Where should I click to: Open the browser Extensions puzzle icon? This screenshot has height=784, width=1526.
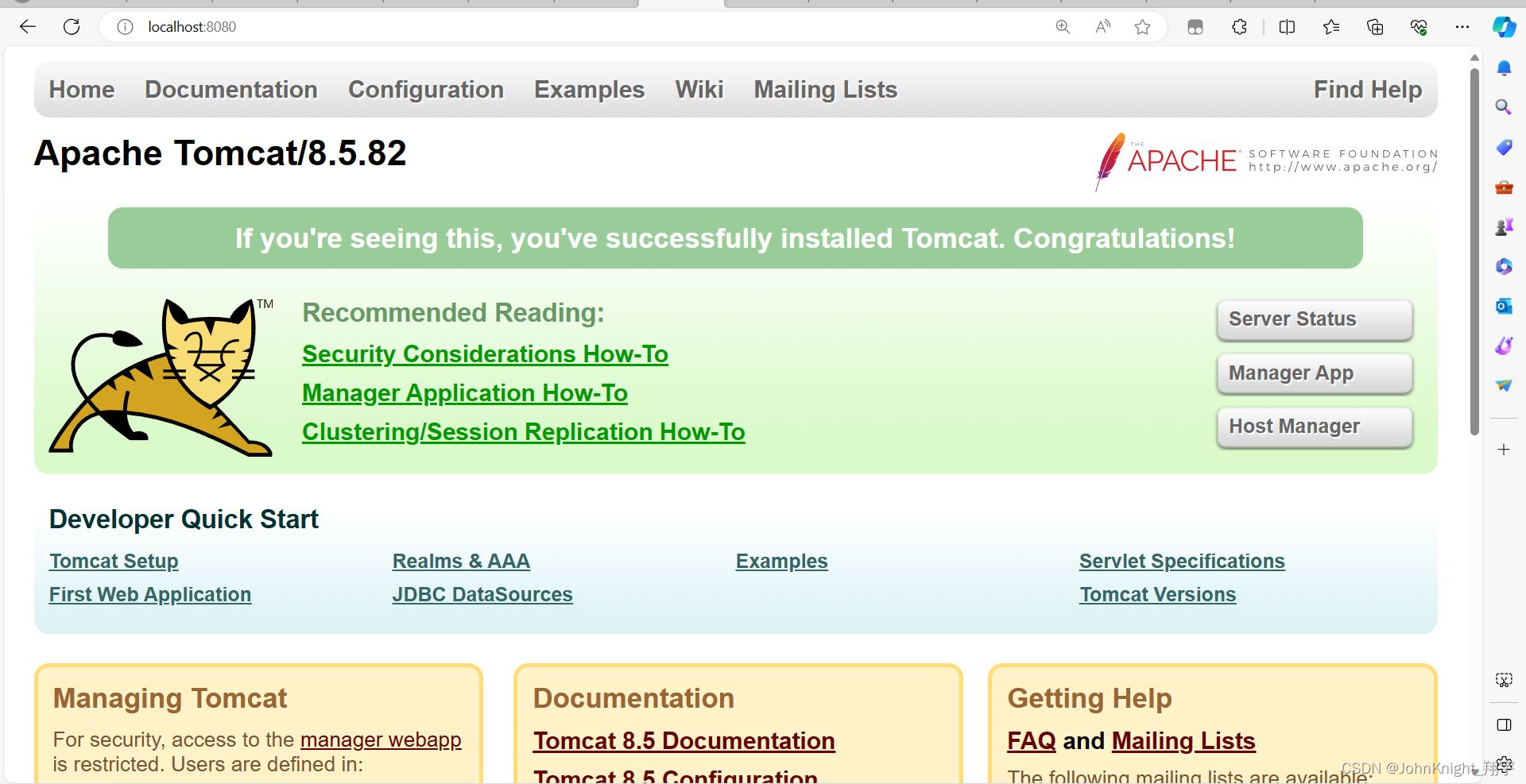(x=1239, y=27)
